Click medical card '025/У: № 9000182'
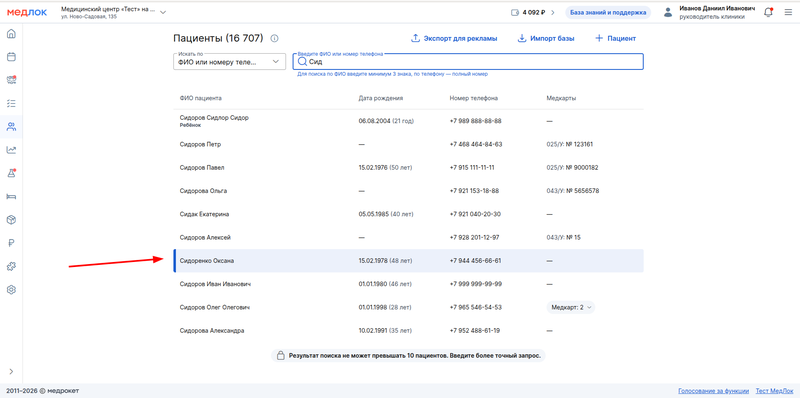The width and height of the screenshot is (800, 398). [572, 167]
